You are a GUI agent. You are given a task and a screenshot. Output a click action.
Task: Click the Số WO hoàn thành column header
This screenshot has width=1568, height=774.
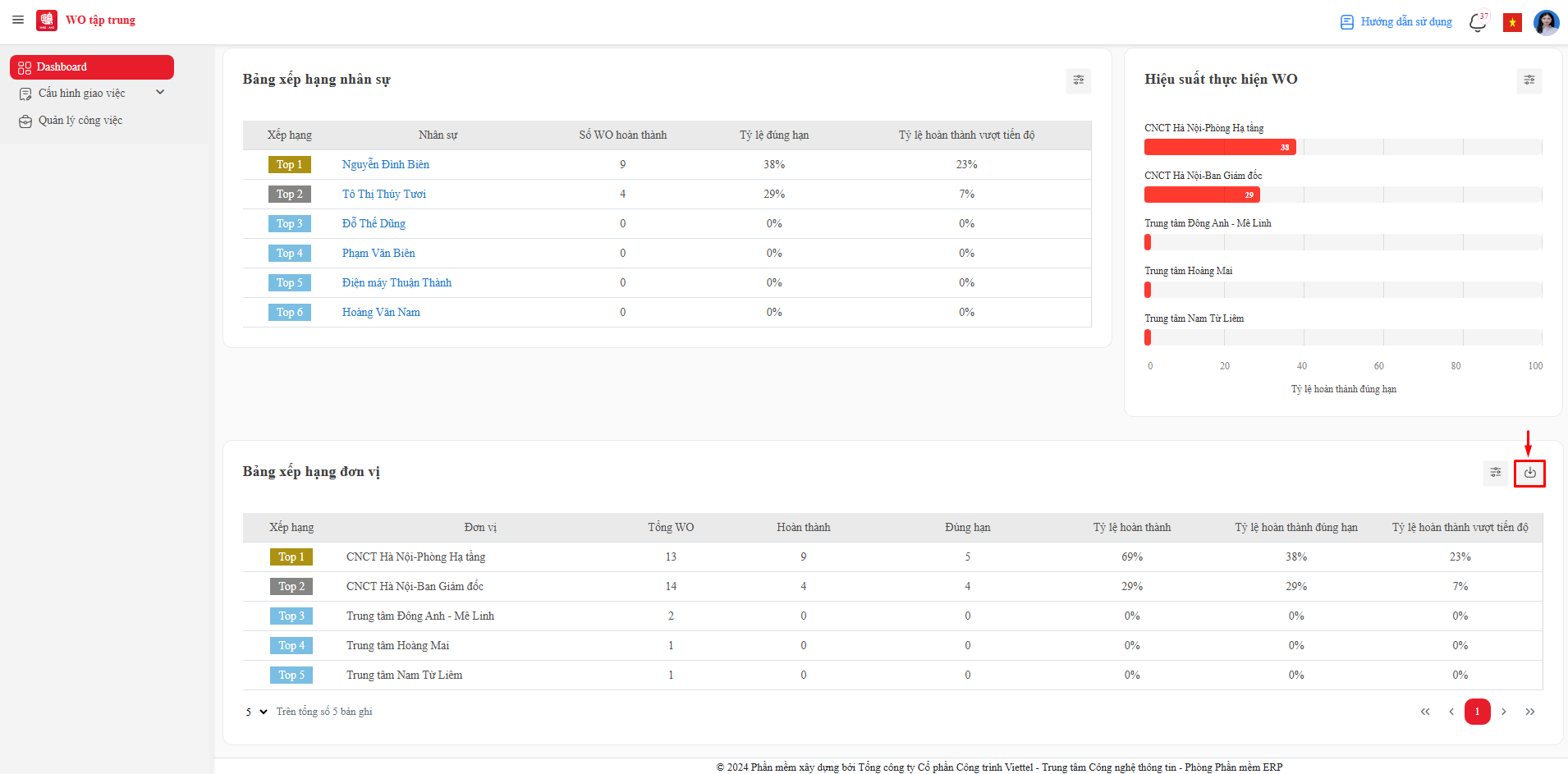623,135
